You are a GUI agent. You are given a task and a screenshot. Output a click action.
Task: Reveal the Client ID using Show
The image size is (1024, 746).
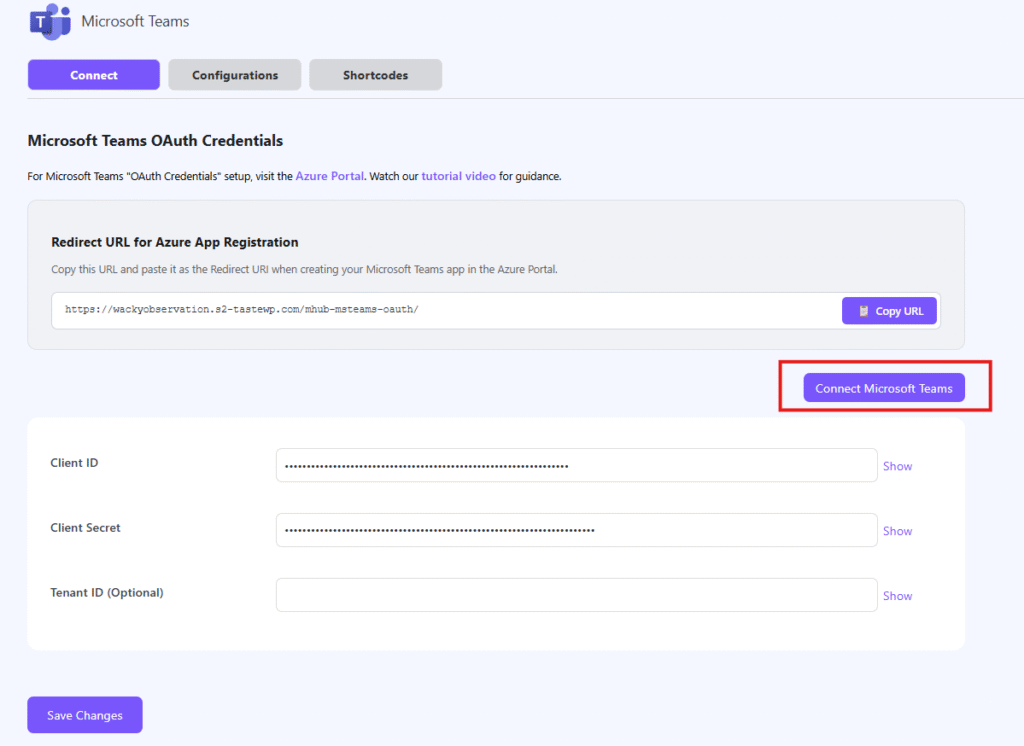click(897, 466)
